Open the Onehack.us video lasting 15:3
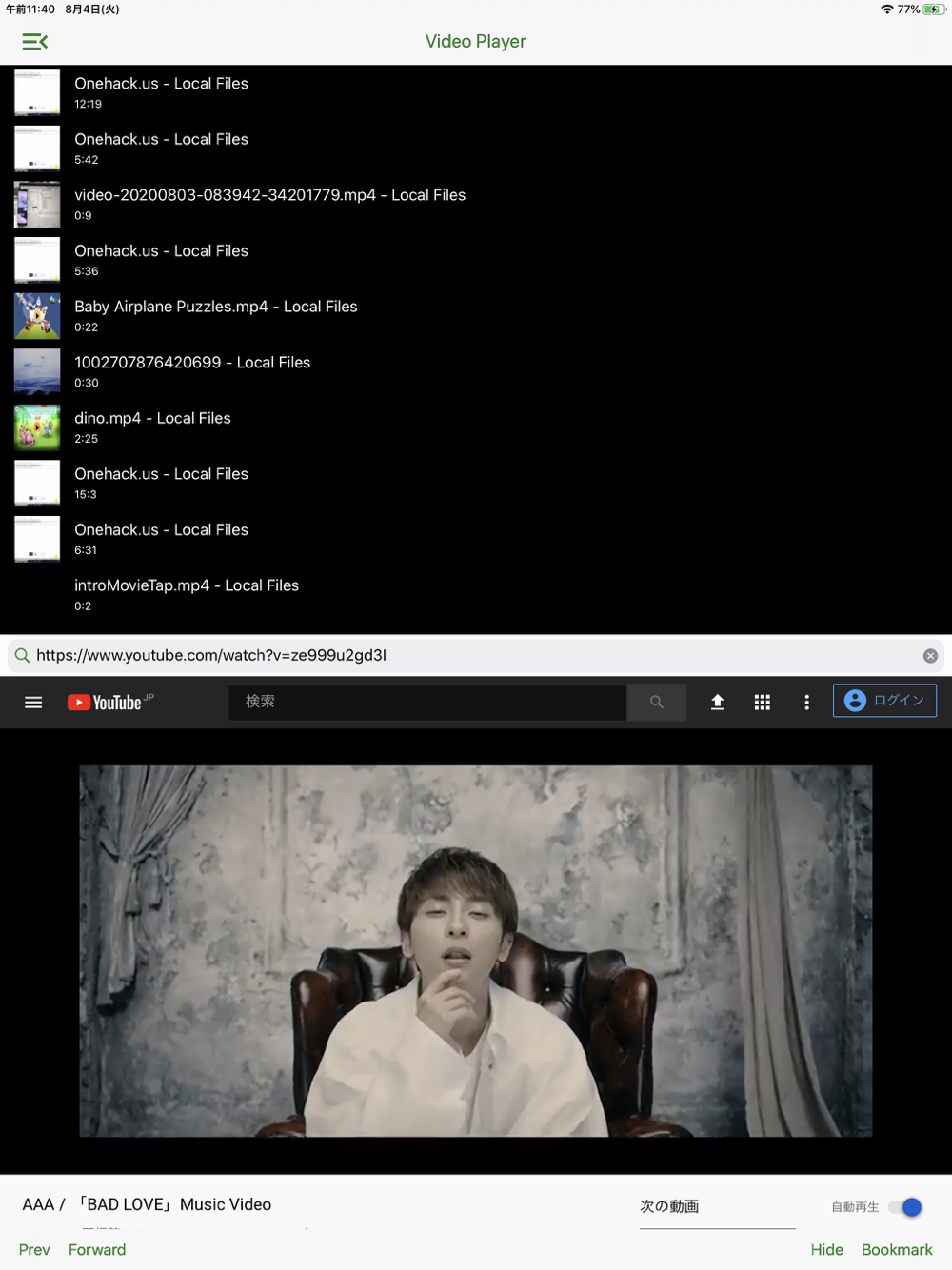Screen dimensions: 952x1270 [476, 484]
